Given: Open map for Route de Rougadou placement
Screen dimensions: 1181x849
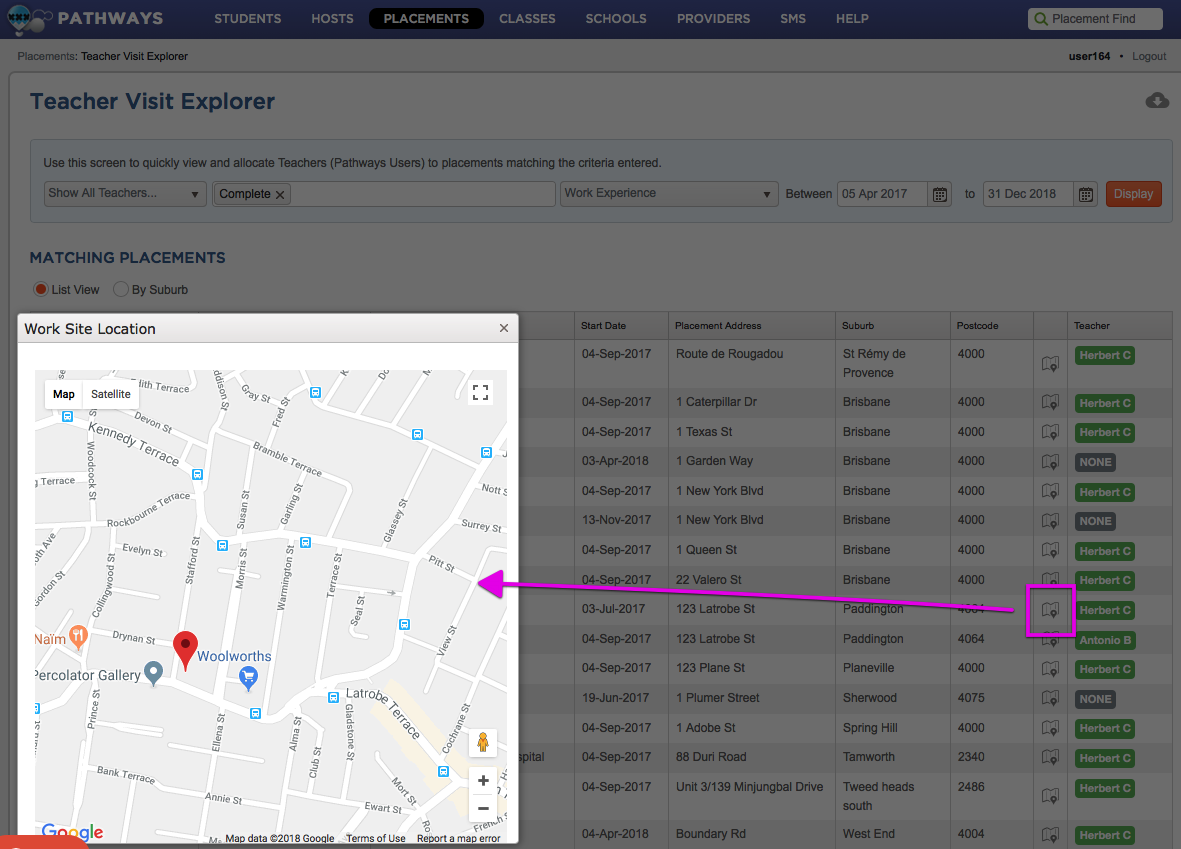Looking at the screenshot, I should (1050, 364).
